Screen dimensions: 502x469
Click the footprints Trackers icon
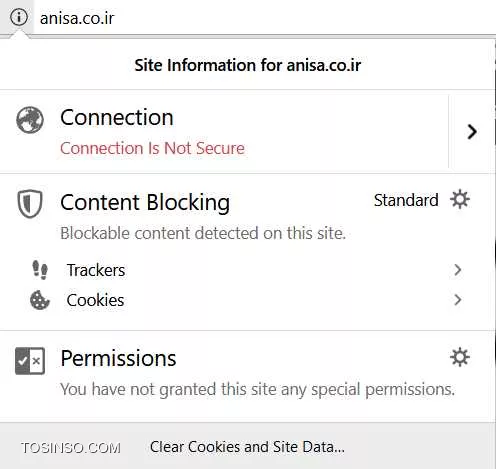(40, 270)
